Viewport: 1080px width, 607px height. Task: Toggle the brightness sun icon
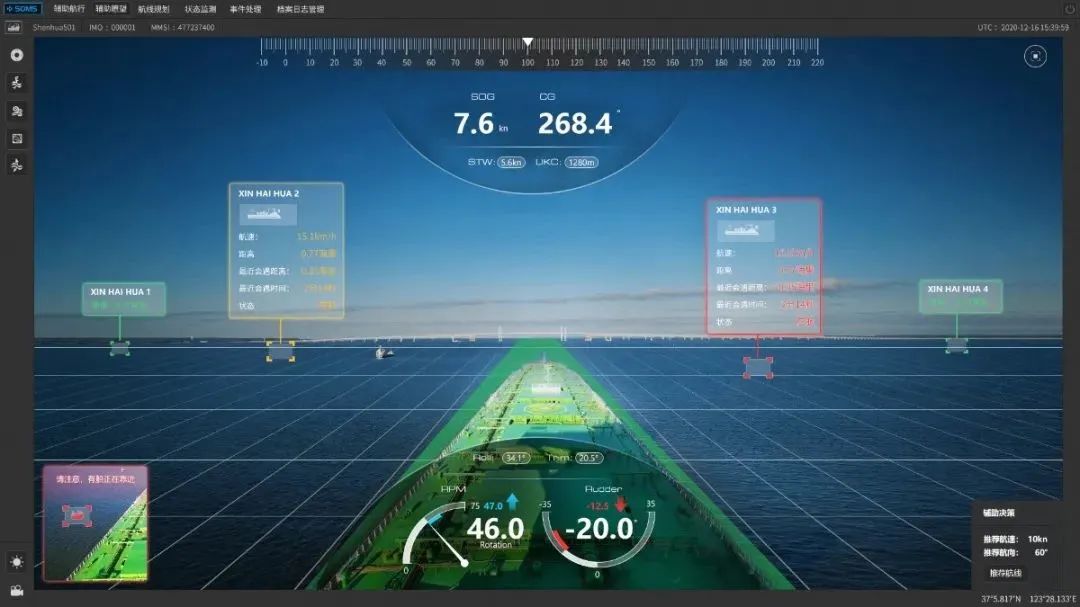click(x=17, y=561)
